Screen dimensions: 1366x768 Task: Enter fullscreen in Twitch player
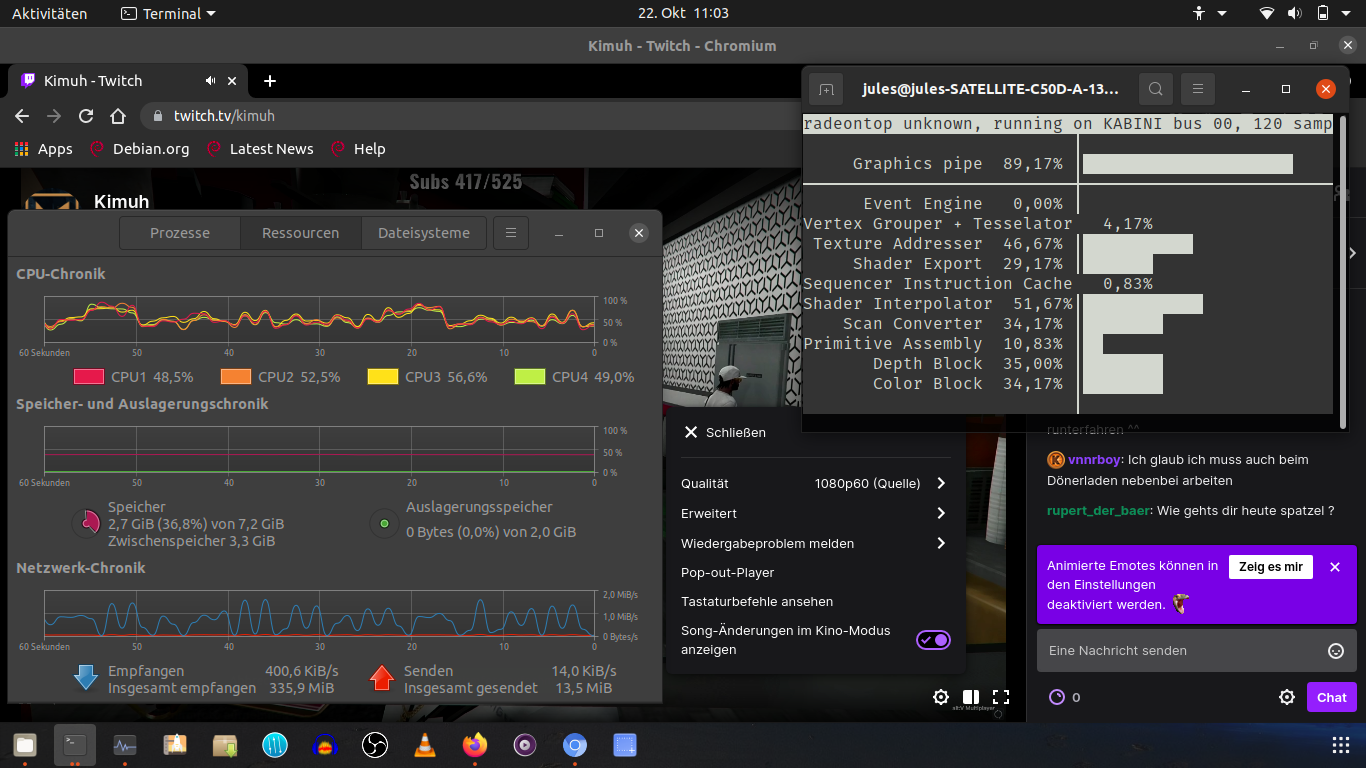click(1001, 697)
